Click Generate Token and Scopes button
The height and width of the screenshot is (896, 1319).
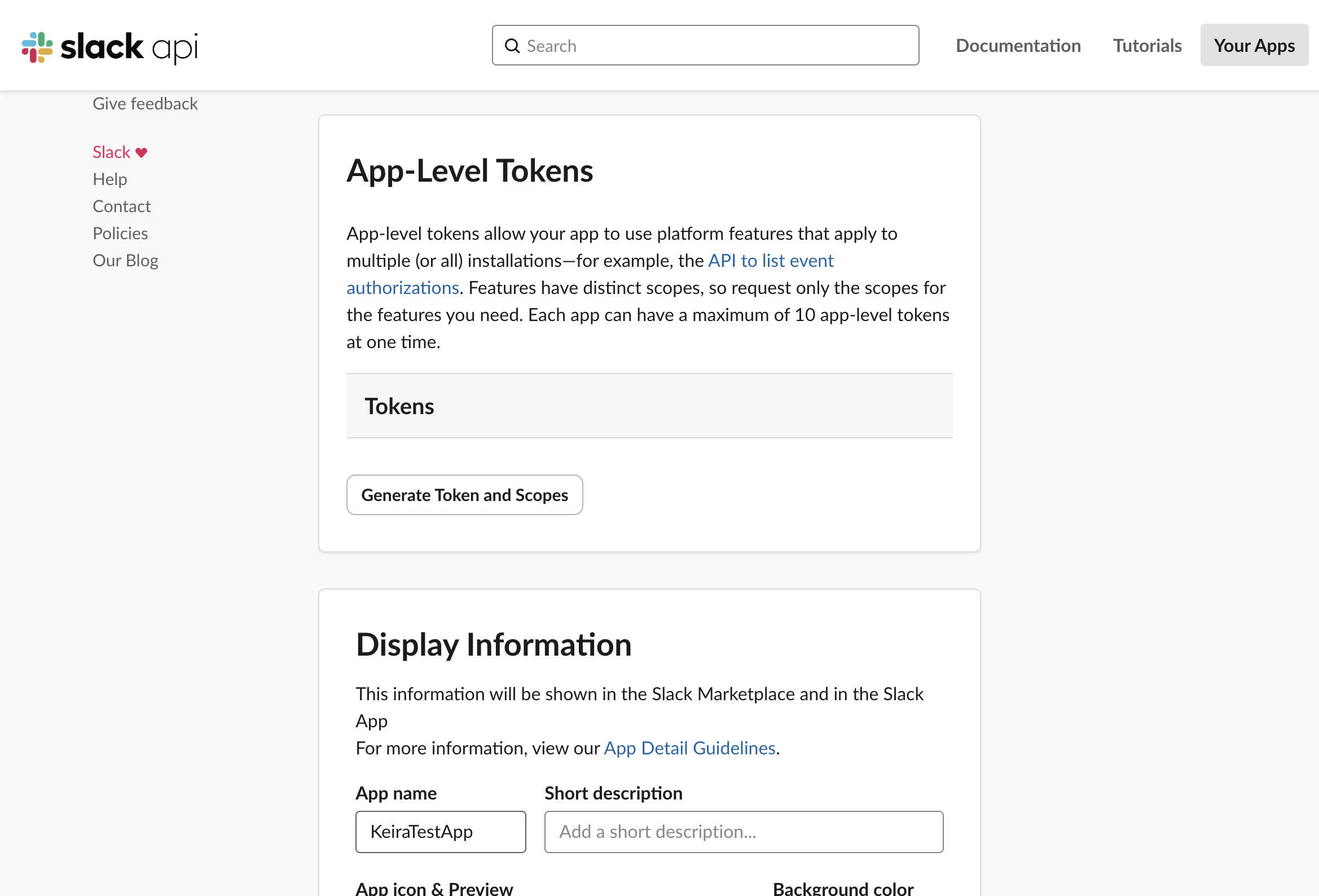[464, 495]
